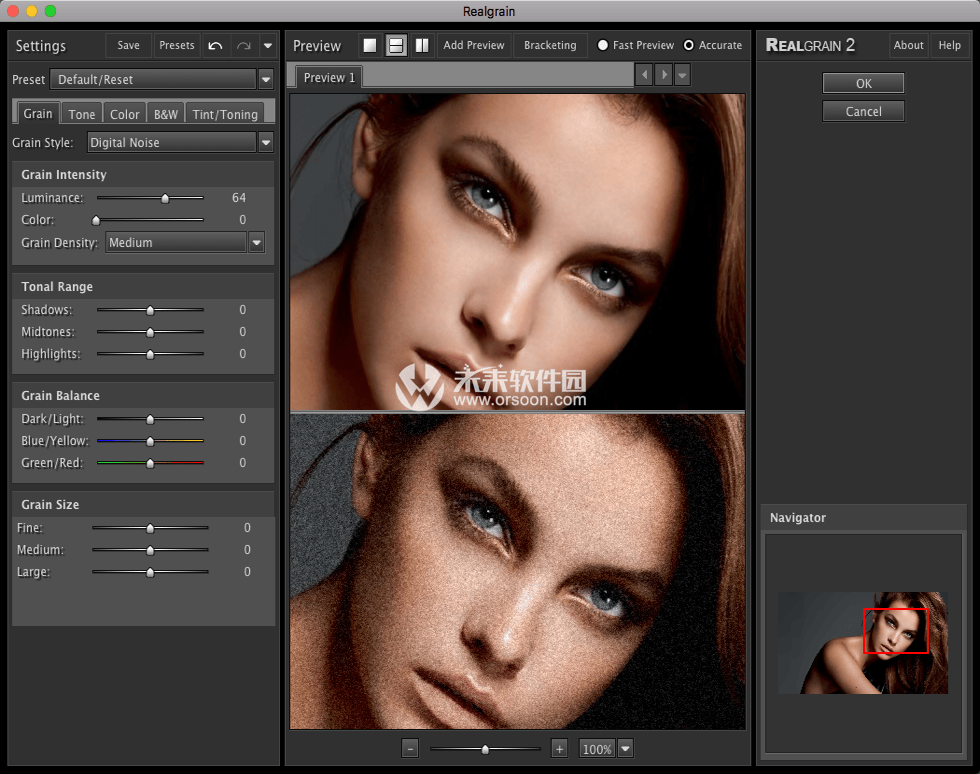Enable Fast Preview radio option
This screenshot has height=774, width=980.
(603, 46)
